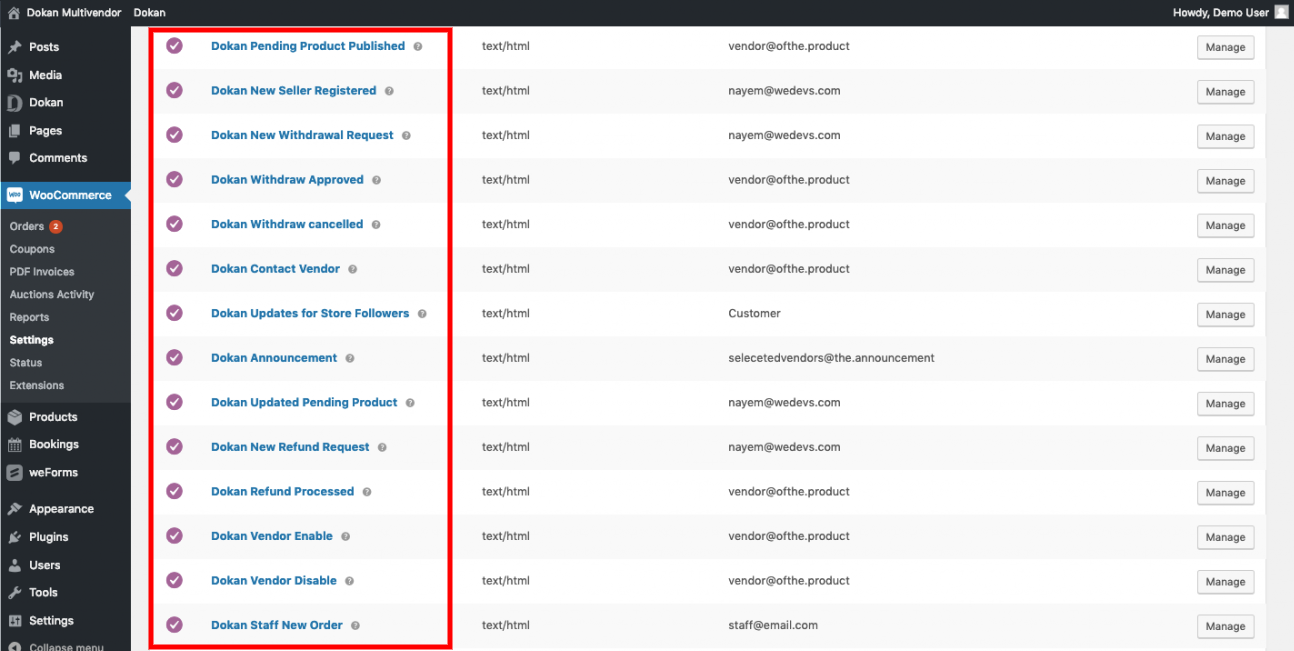Click the Plugins plug icon

coord(15,537)
